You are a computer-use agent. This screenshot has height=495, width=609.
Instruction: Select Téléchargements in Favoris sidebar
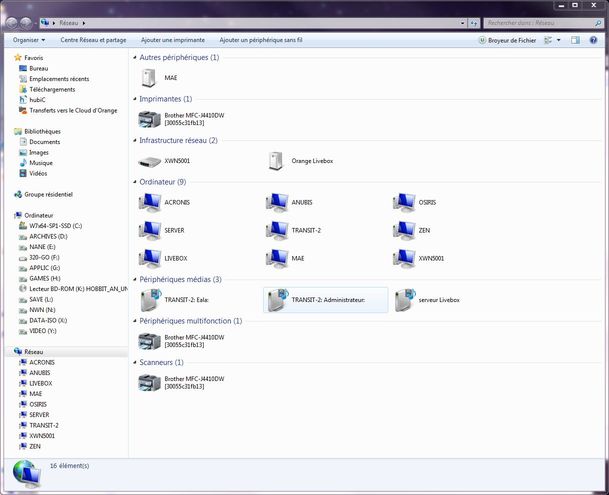click(x=53, y=89)
